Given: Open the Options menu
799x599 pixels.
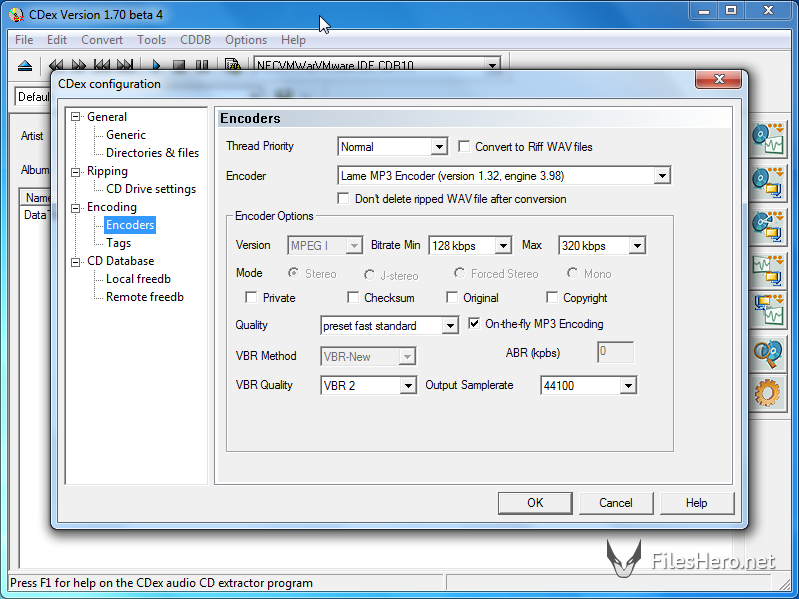Looking at the screenshot, I should pos(246,40).
